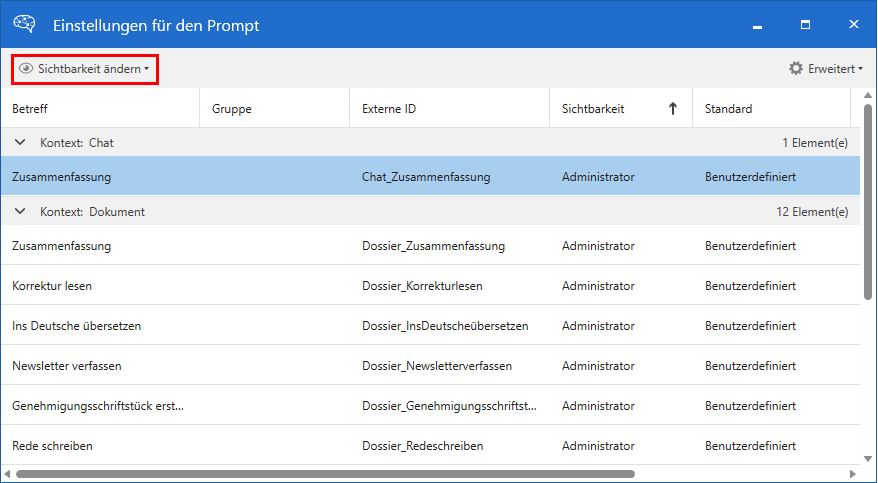Click the brain icon in title bar
Image resolution: width=878 pixels, height=483 pixels.
coord(25,25)
